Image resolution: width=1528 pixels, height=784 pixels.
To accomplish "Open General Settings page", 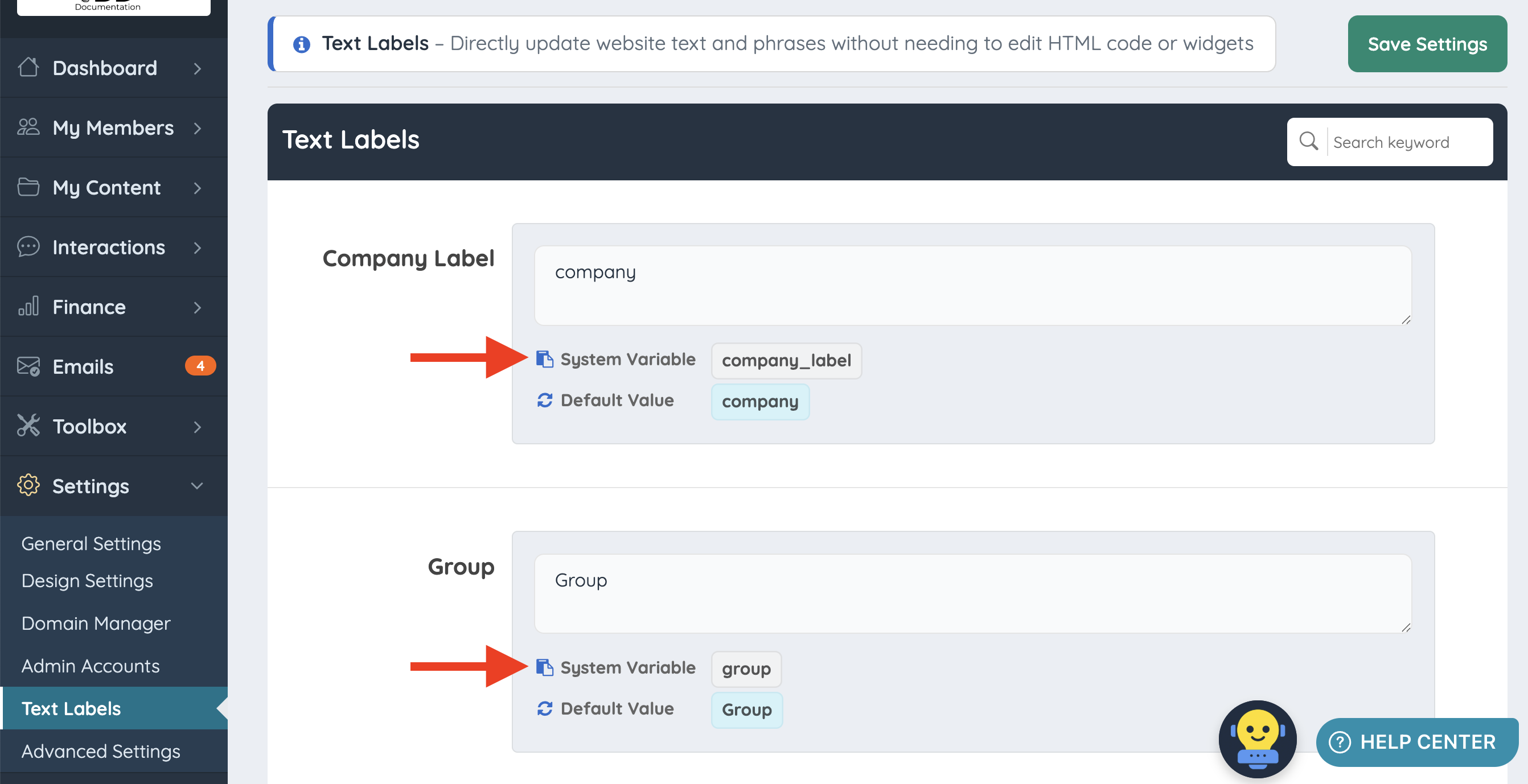I will pyautogui.click(x=91, y=543).
